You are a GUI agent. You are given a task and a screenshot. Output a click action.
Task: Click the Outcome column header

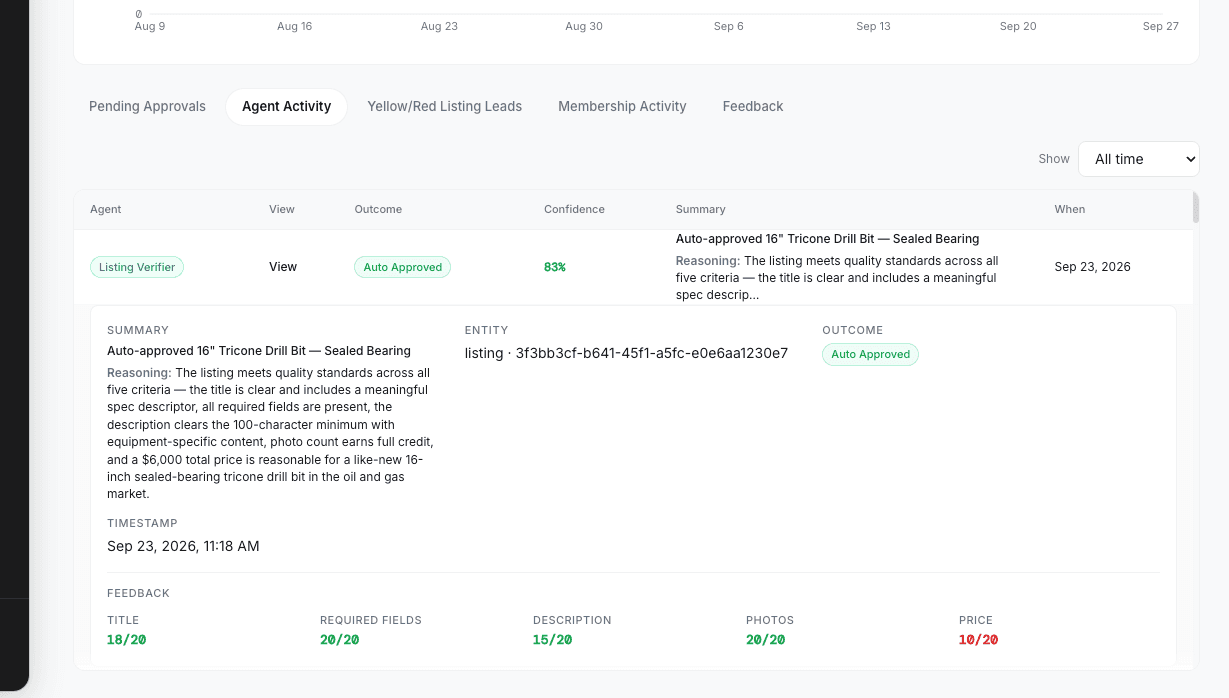click(x=378, y=209)
